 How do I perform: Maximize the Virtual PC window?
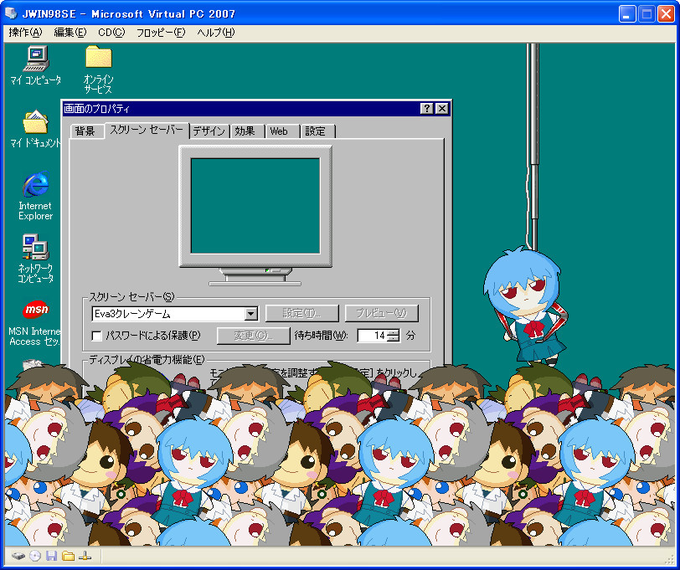click(646, 14)
